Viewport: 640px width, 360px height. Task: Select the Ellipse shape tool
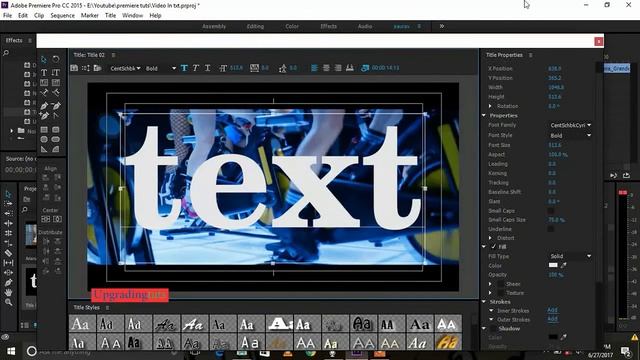[44, 139]
